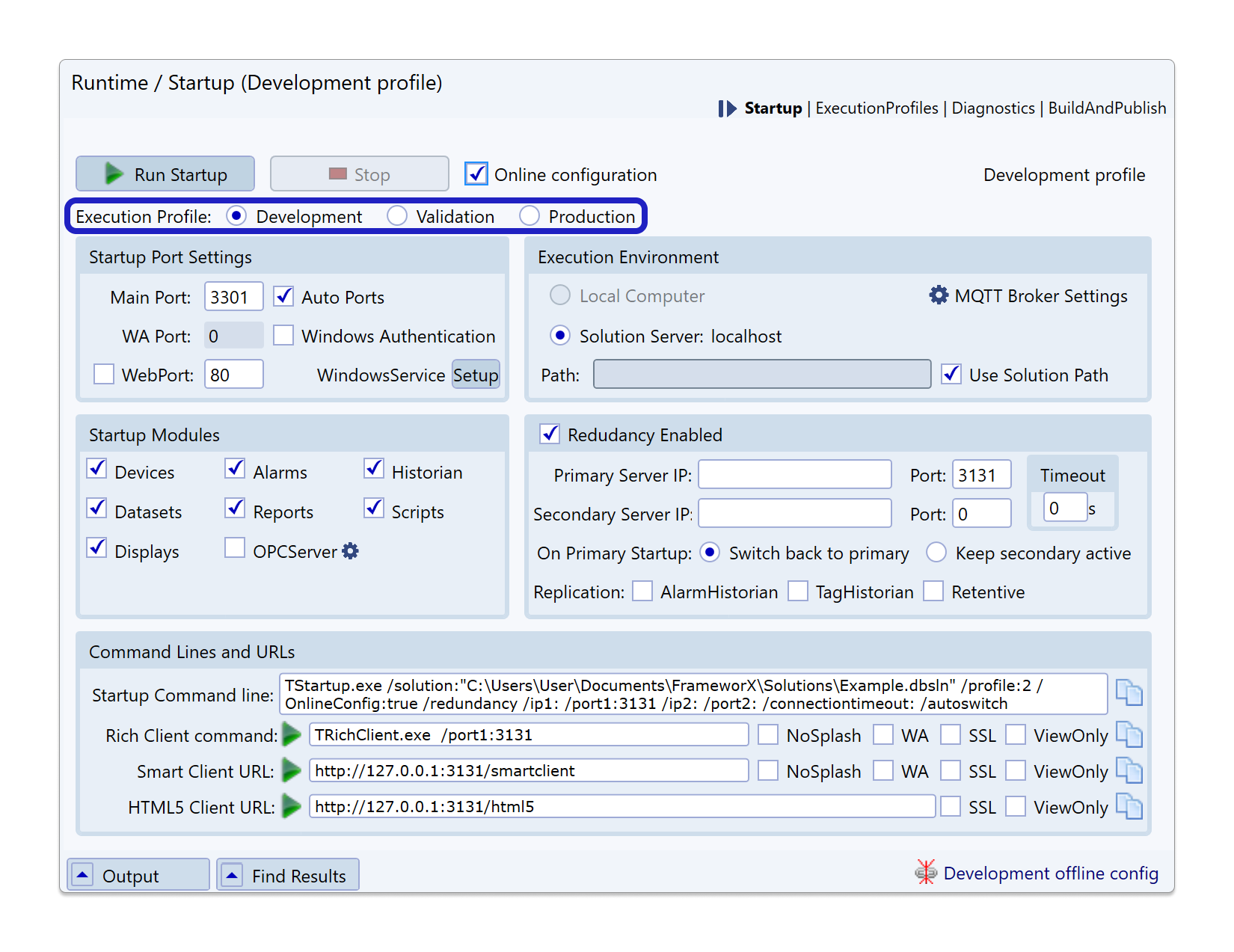The width and height of the screenshot is (1234, 952).
Task: Copy the Rich Client command
Action: pos(1129,735)
